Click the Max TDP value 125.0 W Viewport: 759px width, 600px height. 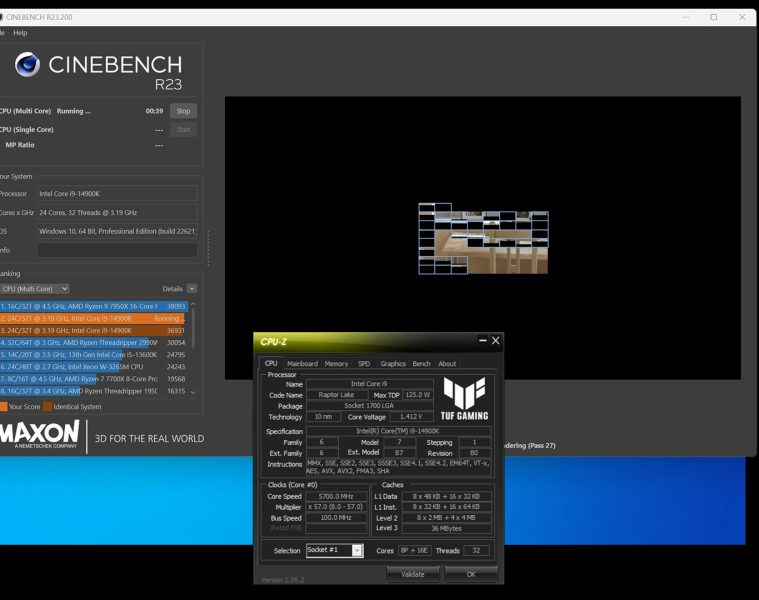418,395
